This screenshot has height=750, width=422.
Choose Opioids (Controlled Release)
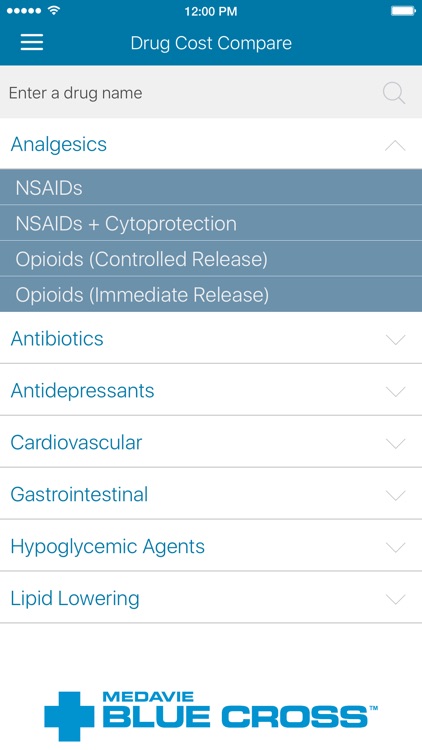[x=211, y=259]
